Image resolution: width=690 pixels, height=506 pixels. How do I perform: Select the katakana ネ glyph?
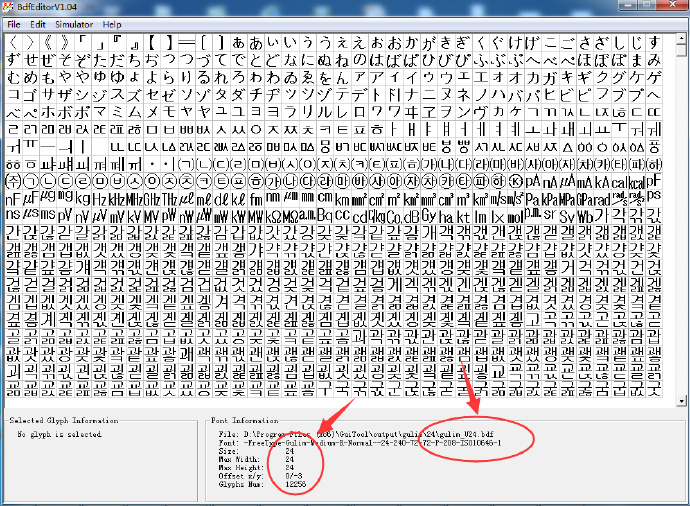click(x=462, y=95)
